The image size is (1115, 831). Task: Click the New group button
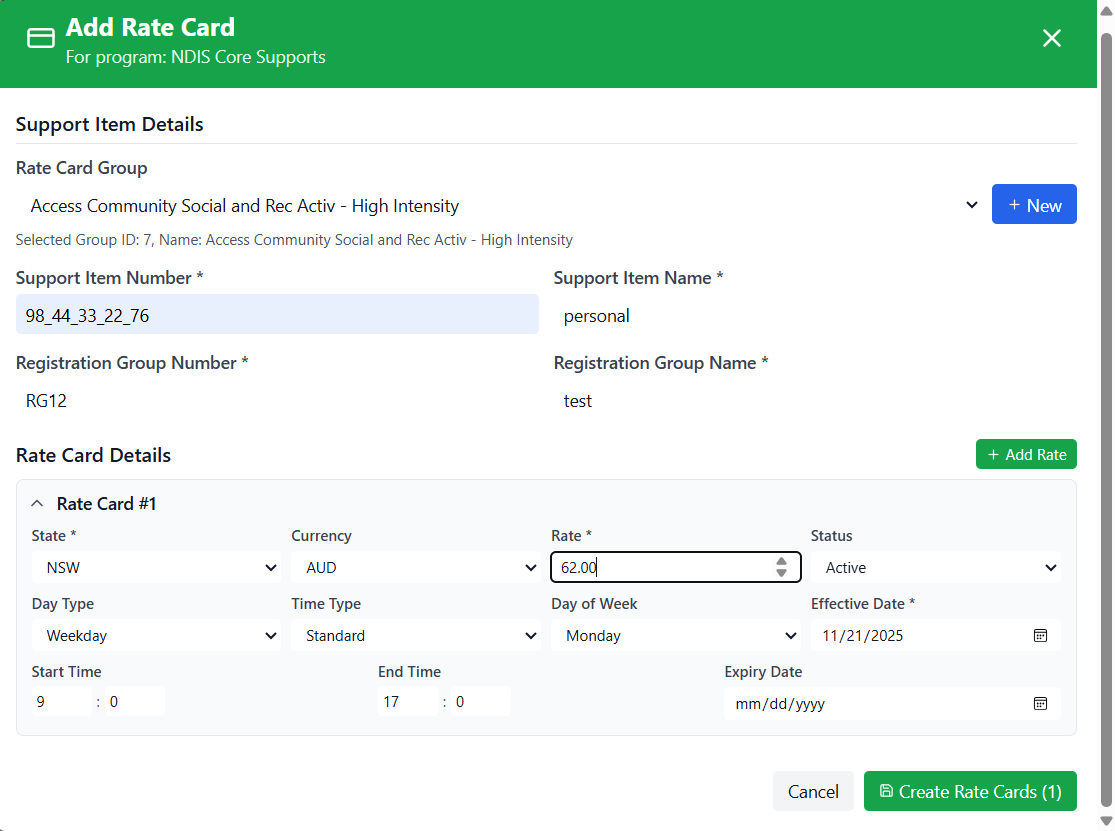[x=1034, y=204]
